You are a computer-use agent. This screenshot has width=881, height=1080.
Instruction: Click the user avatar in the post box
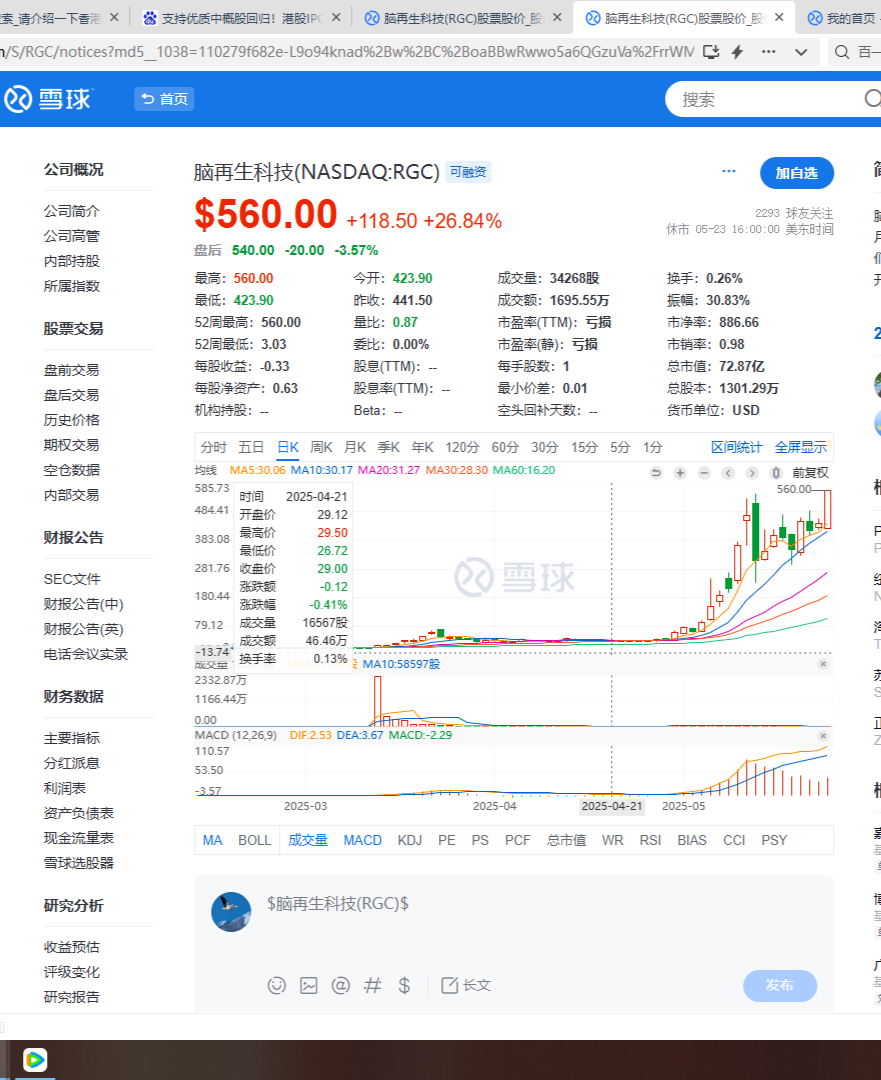coord(231,912)
